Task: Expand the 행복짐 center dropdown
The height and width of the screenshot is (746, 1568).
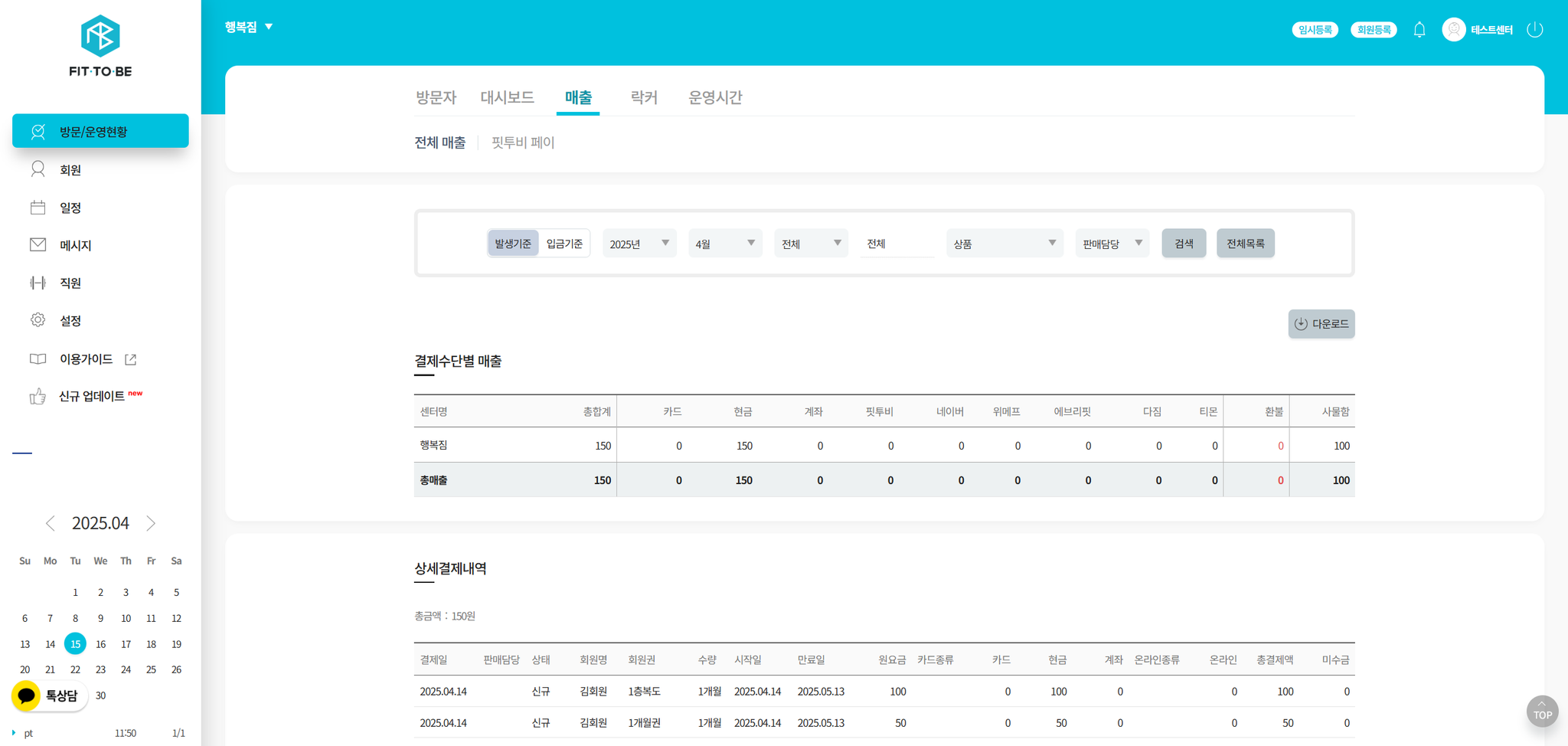Action: pos(249,27)
